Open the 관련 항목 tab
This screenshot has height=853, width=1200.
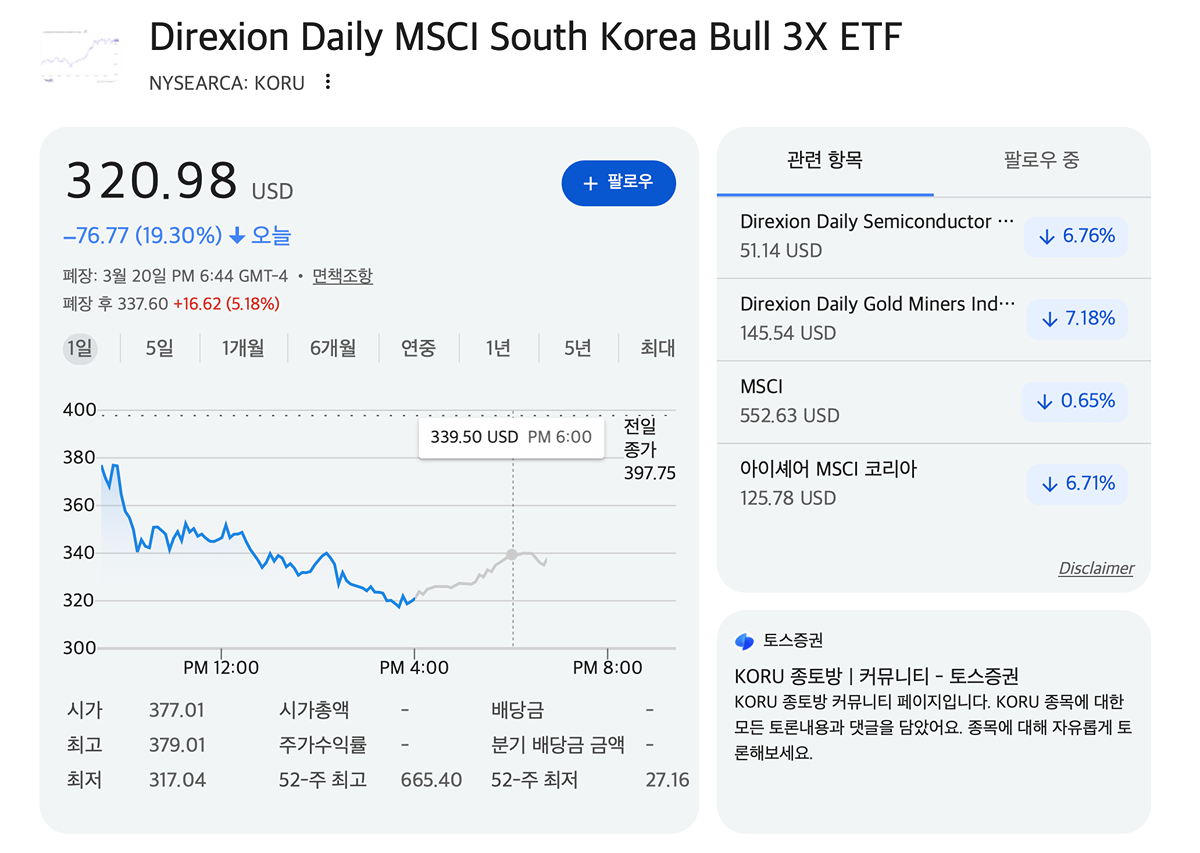pos(825,160)
